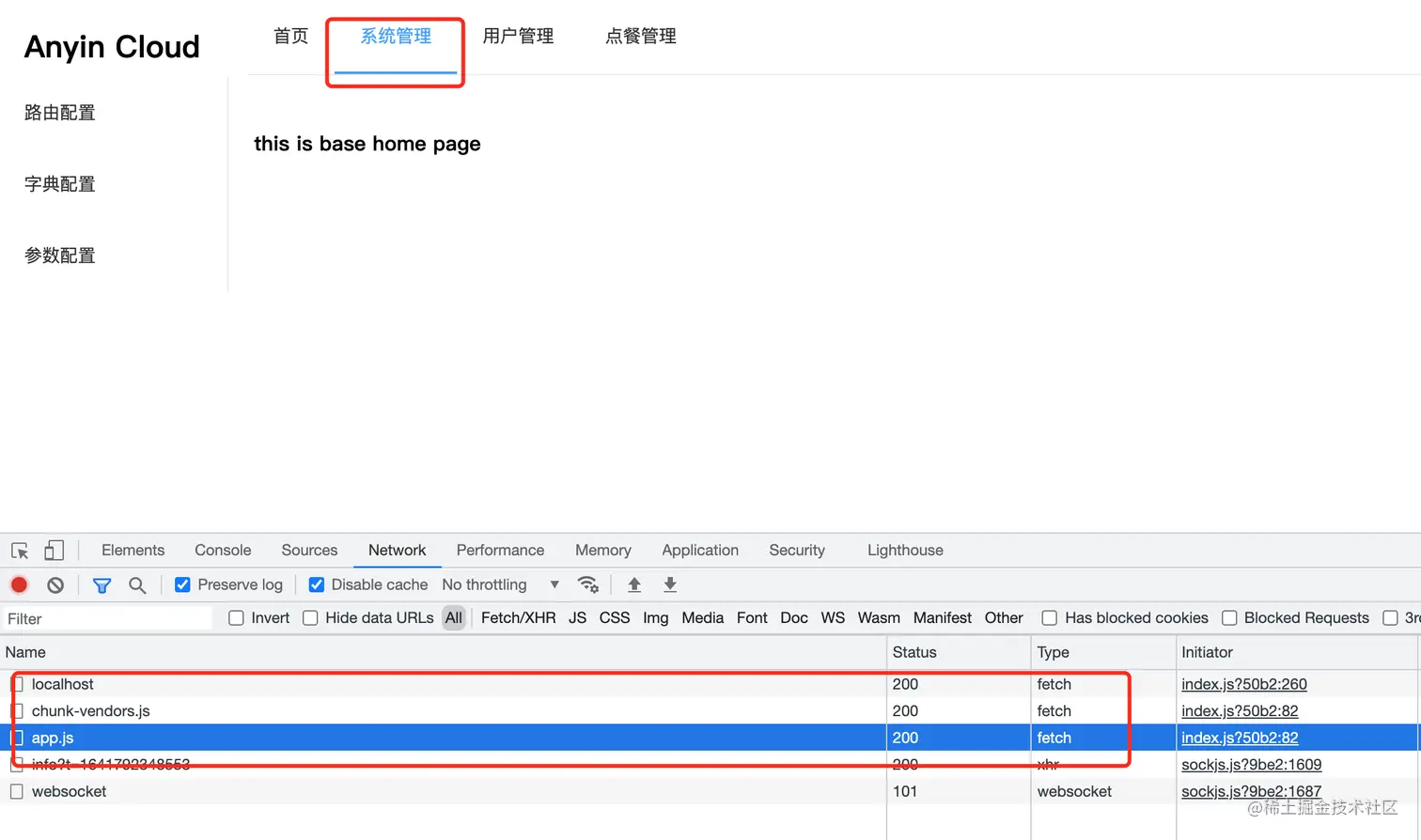Open network search magnifier

(x=137, y=584)
